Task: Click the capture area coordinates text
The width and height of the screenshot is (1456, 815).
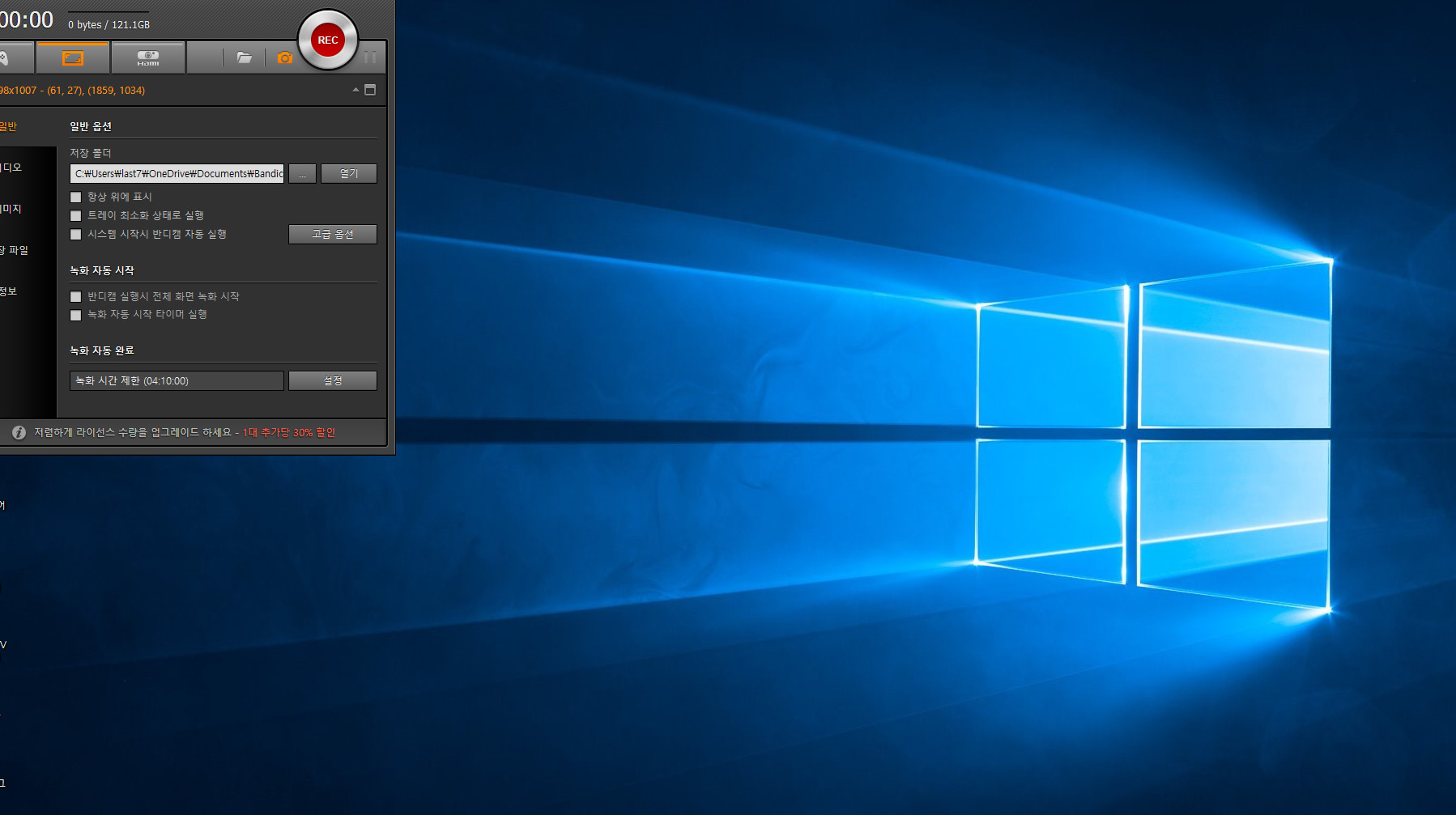Action: [x=72, y=91]
